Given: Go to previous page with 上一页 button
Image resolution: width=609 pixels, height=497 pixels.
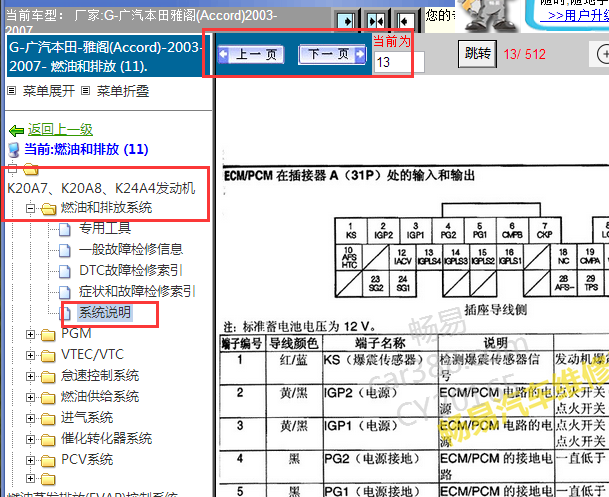Looking at the screenshot, I should (251, 54).
